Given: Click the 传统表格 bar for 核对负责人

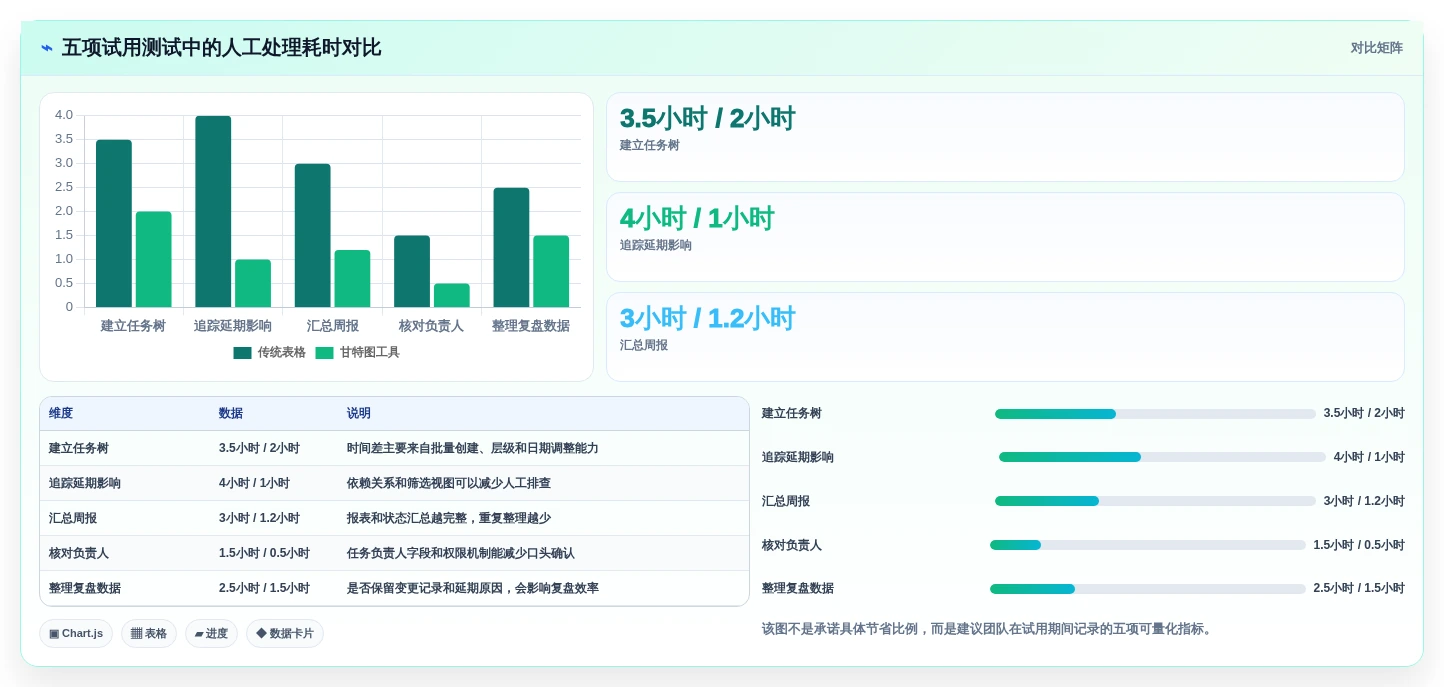Looking at the screenshot, I should [412, 271].
